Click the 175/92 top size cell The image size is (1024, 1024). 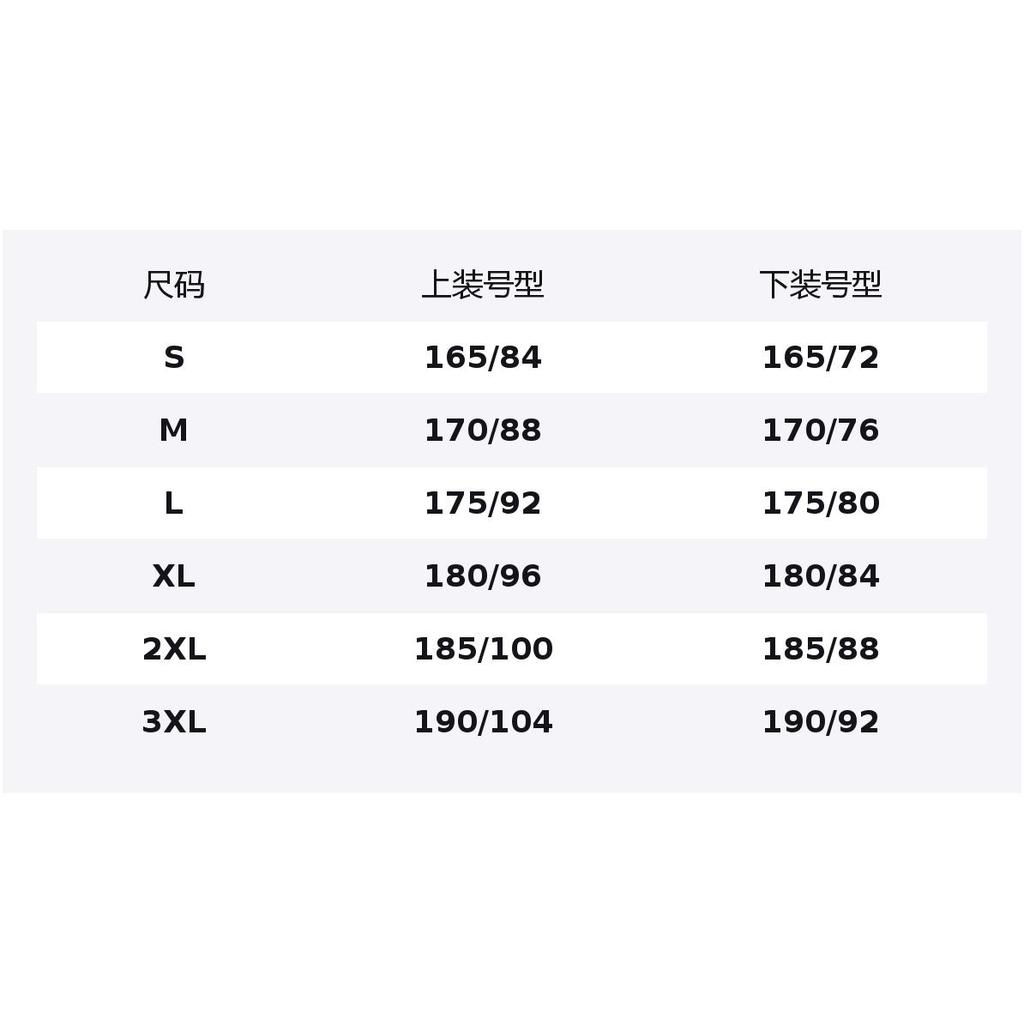click(x=483, y=504)
